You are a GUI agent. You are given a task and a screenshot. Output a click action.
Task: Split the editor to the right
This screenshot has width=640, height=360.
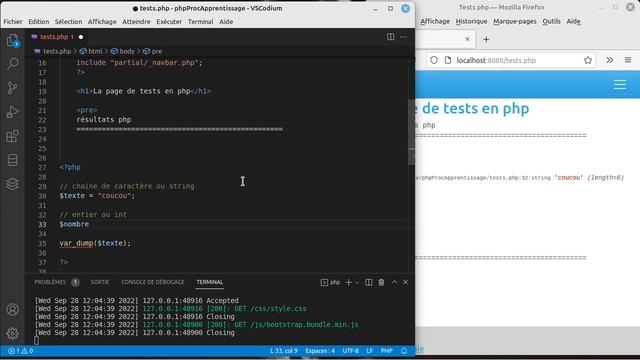pos(391,37)
